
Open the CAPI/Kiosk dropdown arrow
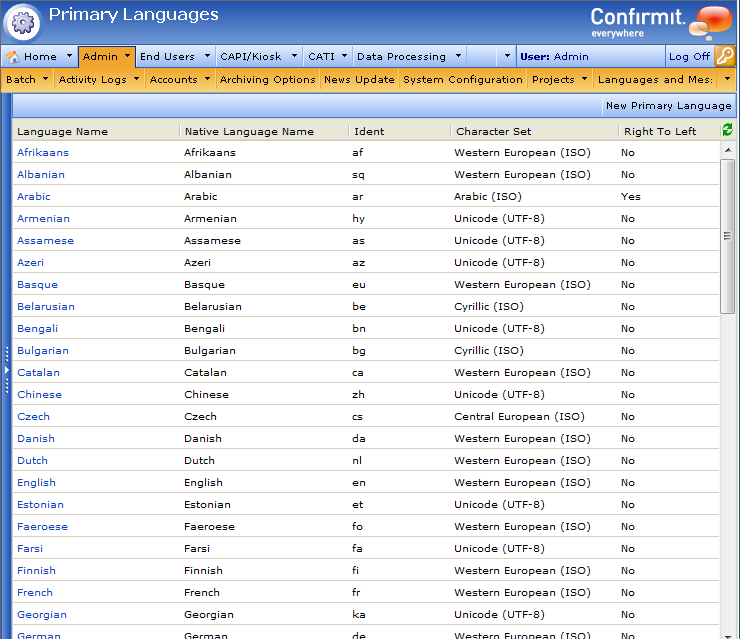[x=294, y=56]
